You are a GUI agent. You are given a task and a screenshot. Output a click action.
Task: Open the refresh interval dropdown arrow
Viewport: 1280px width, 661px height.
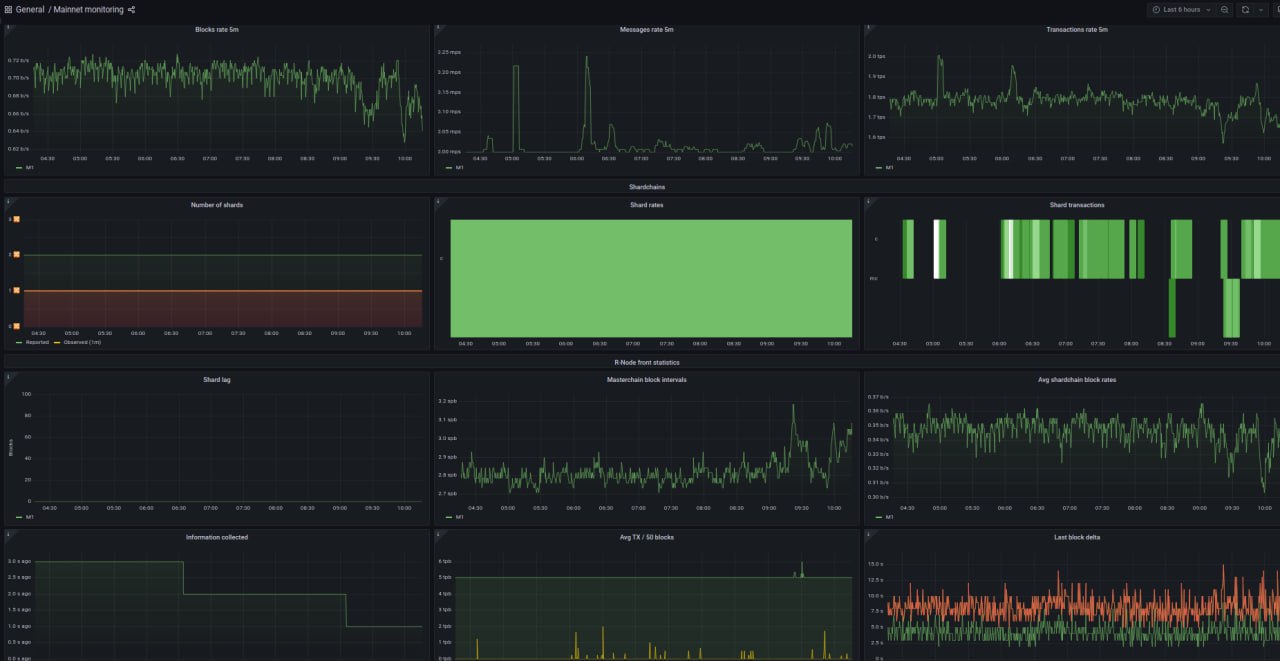point(1261,10)
